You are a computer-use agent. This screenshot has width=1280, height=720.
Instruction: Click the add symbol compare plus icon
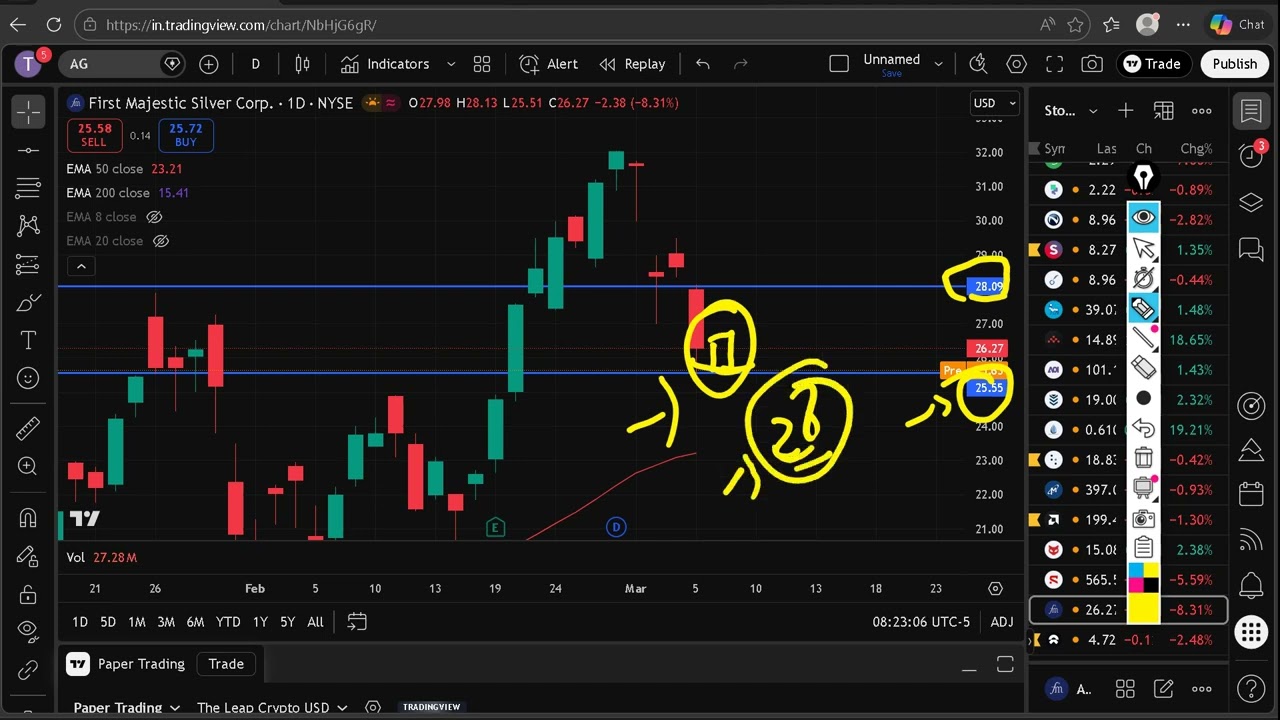[208, 64]
